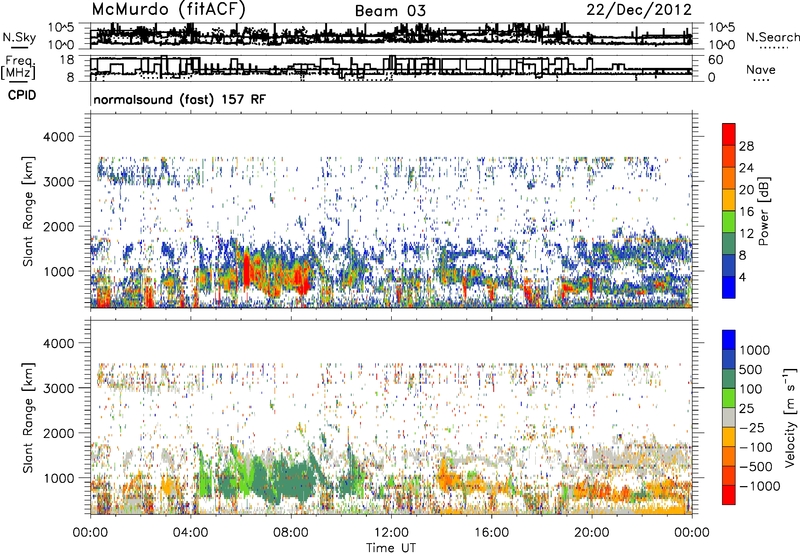Screen dimensions: 800x554
Task: Click the 'Slant Range [km]' label of power panel
Action: 28,211
